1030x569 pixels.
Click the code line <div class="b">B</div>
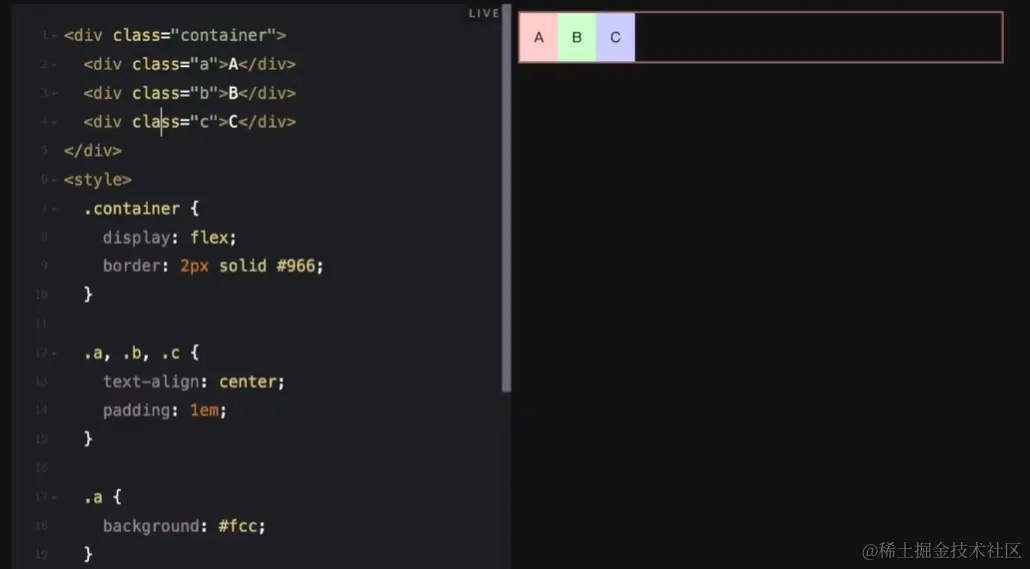tap(189, 93)
